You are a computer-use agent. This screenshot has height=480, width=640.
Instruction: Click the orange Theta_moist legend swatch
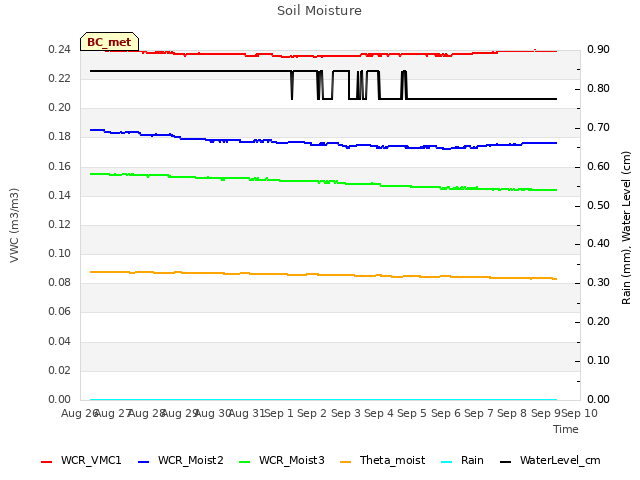pyautogui.click(x=345, y=462)
